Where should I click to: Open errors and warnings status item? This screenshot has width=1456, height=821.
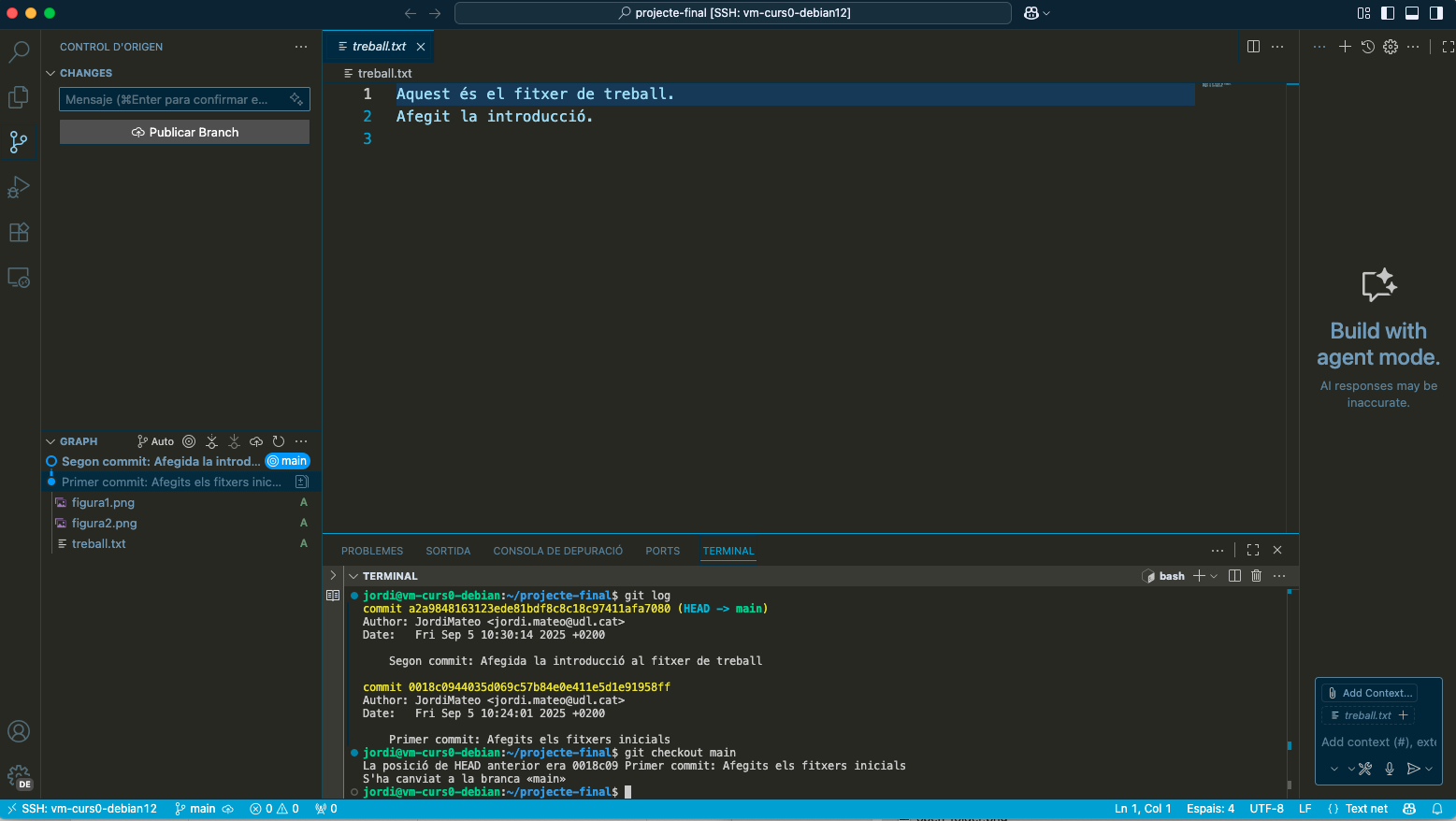tap(274, 809)
